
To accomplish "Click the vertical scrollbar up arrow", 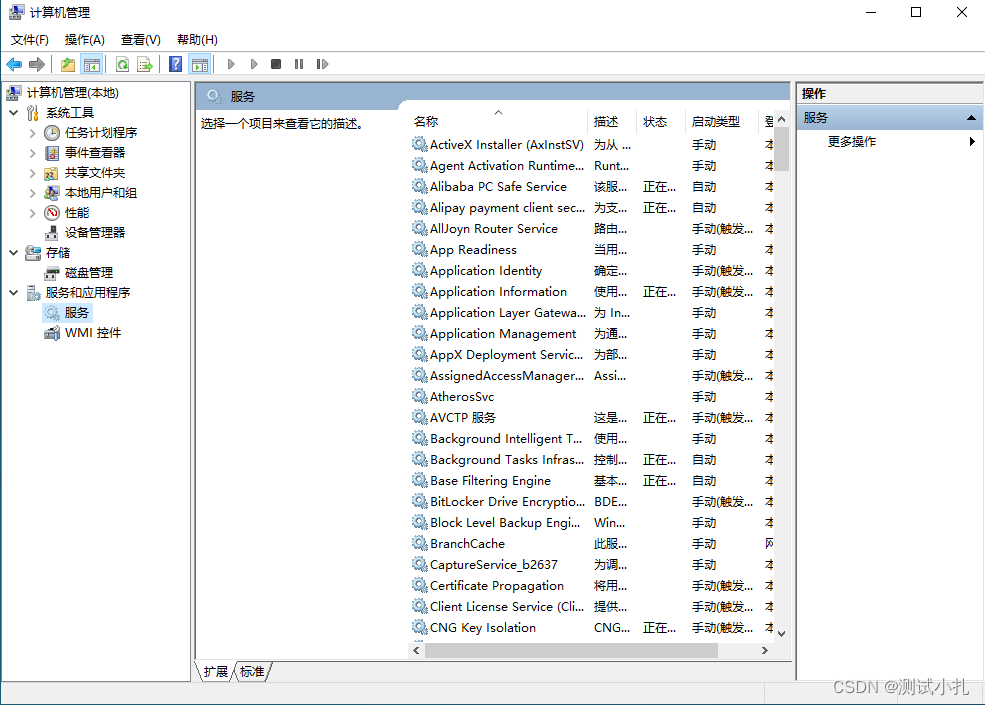I will [x=781, y=119].
